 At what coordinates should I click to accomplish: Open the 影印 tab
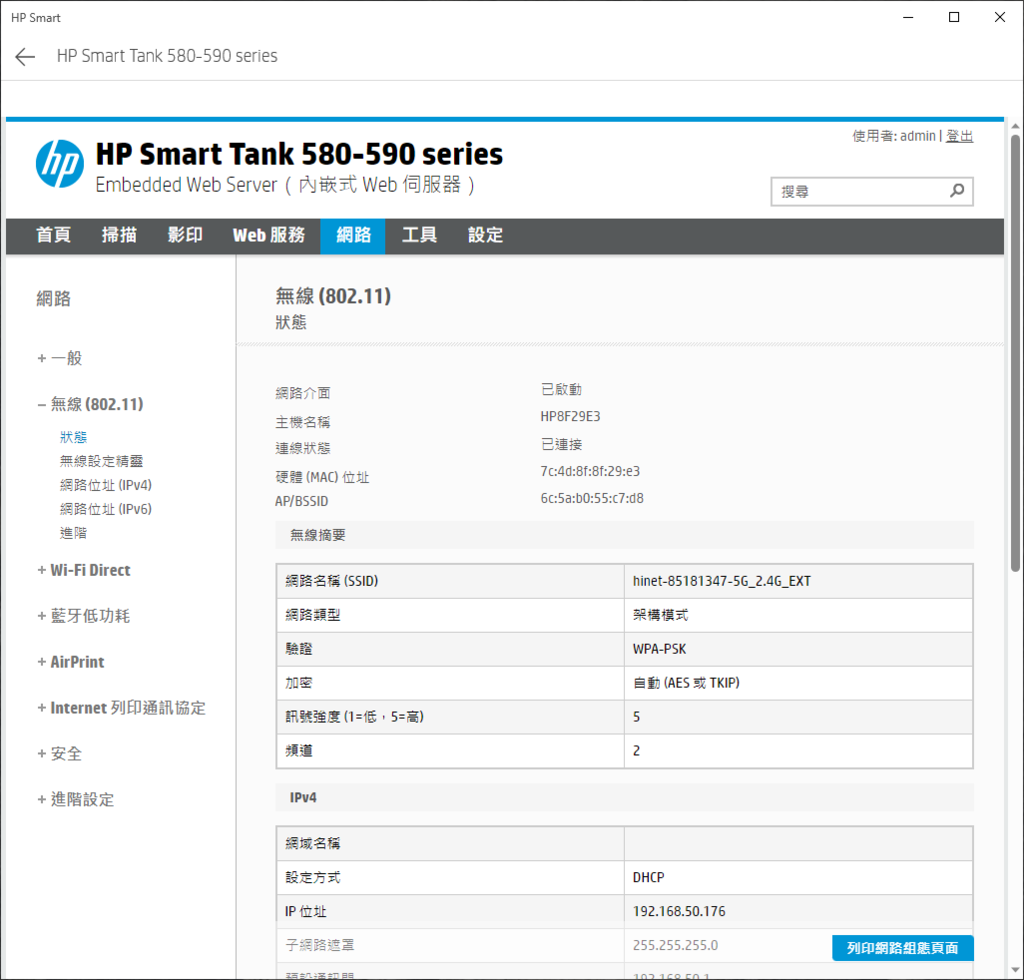click(185, 235)
